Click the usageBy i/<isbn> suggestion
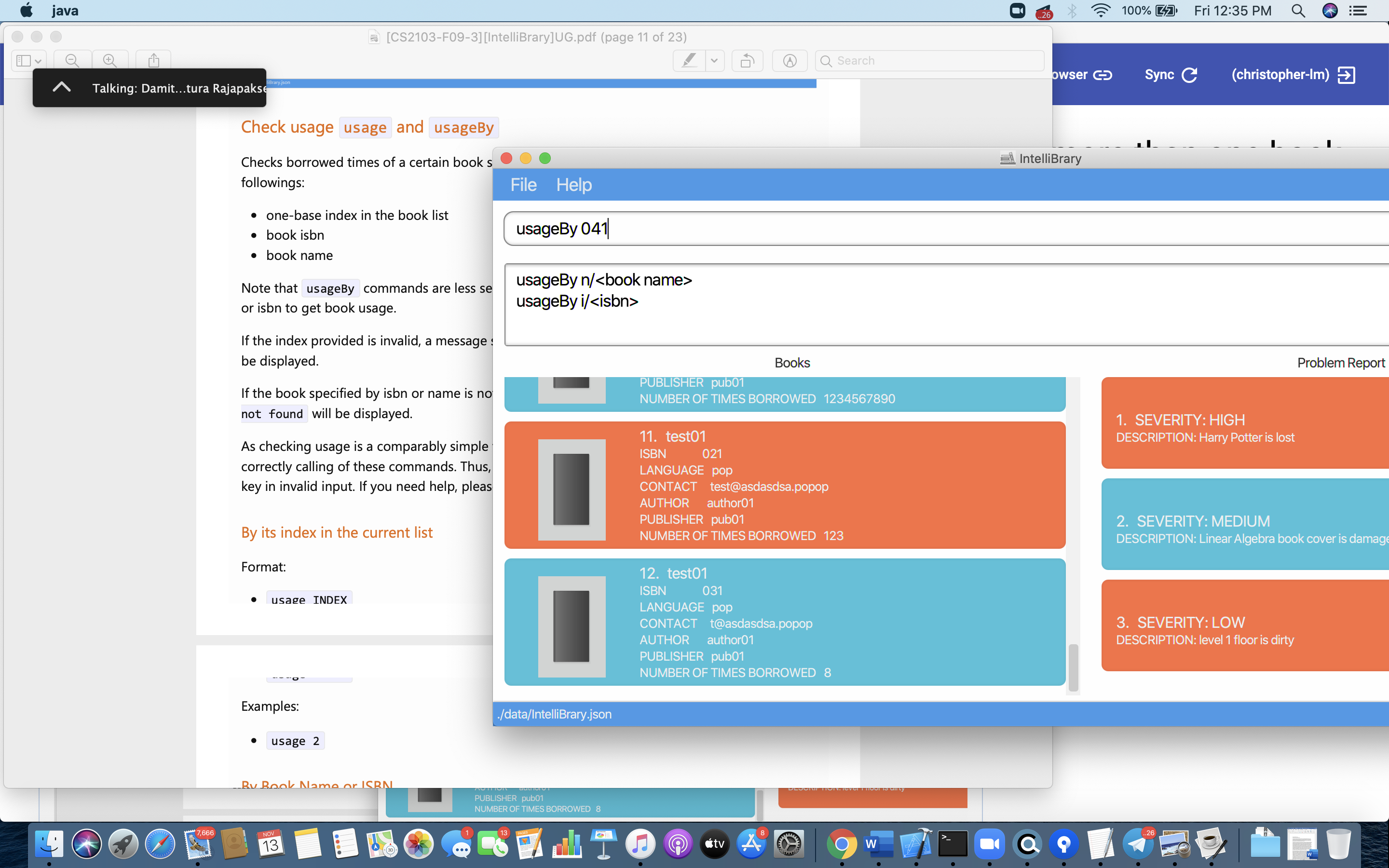Screen dimensions: 1389x868 [576, 301]
